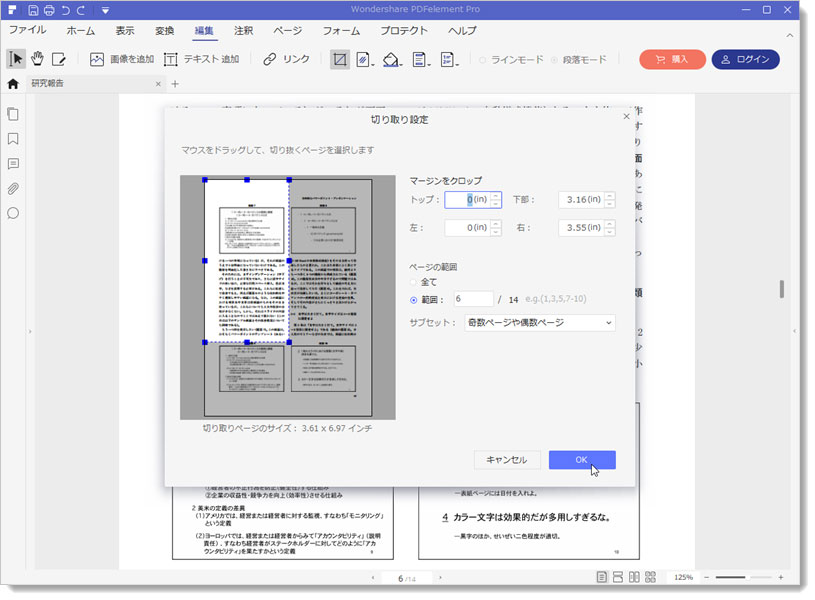Open the page thumbnails panel

pyautogui.click(x=13, y=114)
